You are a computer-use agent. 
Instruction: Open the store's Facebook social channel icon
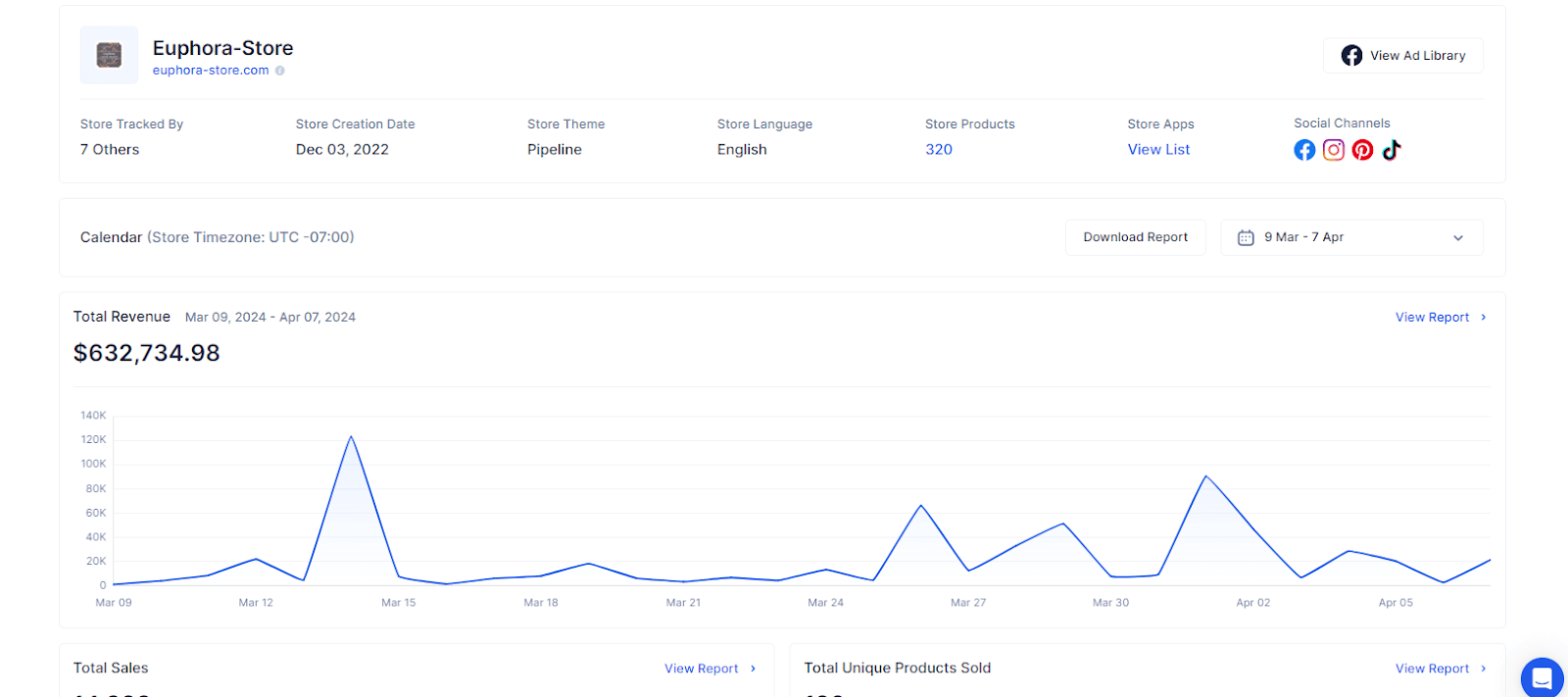(1304, 150)
